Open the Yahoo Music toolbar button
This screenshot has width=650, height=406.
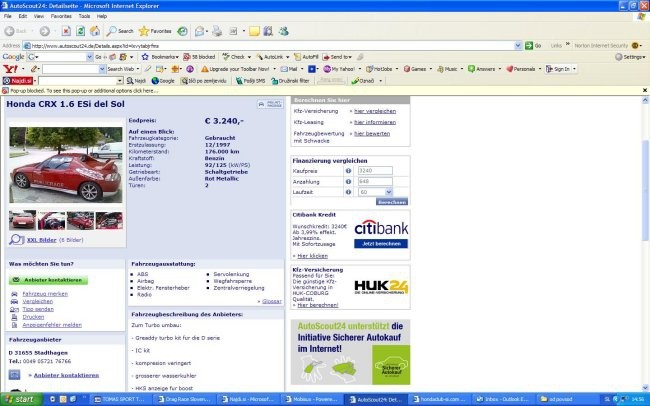(447, 69)
